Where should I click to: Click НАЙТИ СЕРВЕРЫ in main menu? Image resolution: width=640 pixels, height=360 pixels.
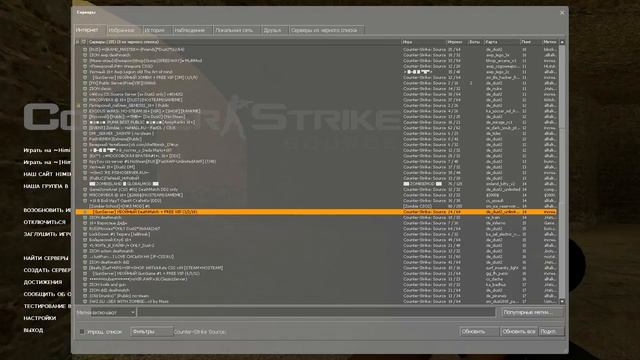pyautogui.click(x=47, y=258)
